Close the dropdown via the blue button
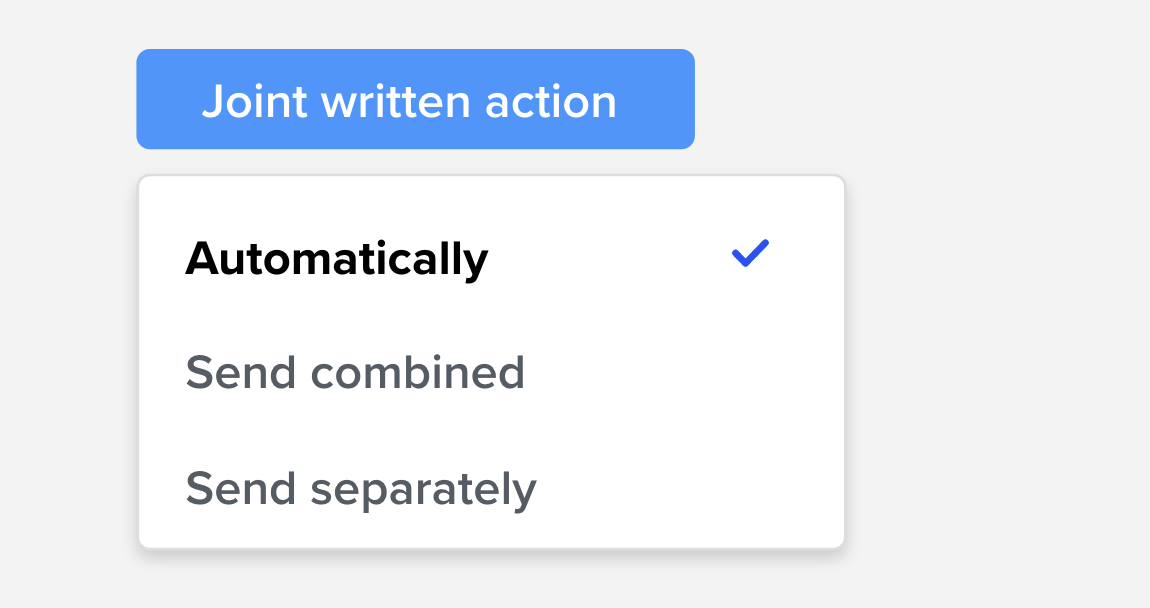 click(x=415, y=100)
